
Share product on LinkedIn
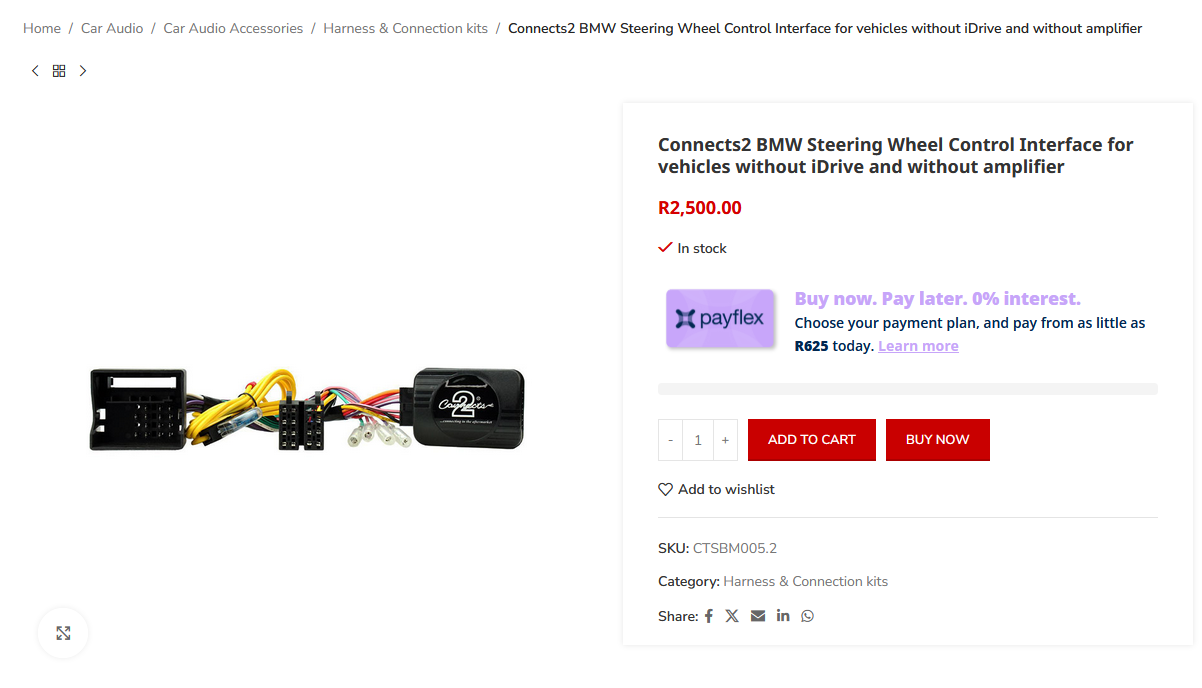point(783,616)
